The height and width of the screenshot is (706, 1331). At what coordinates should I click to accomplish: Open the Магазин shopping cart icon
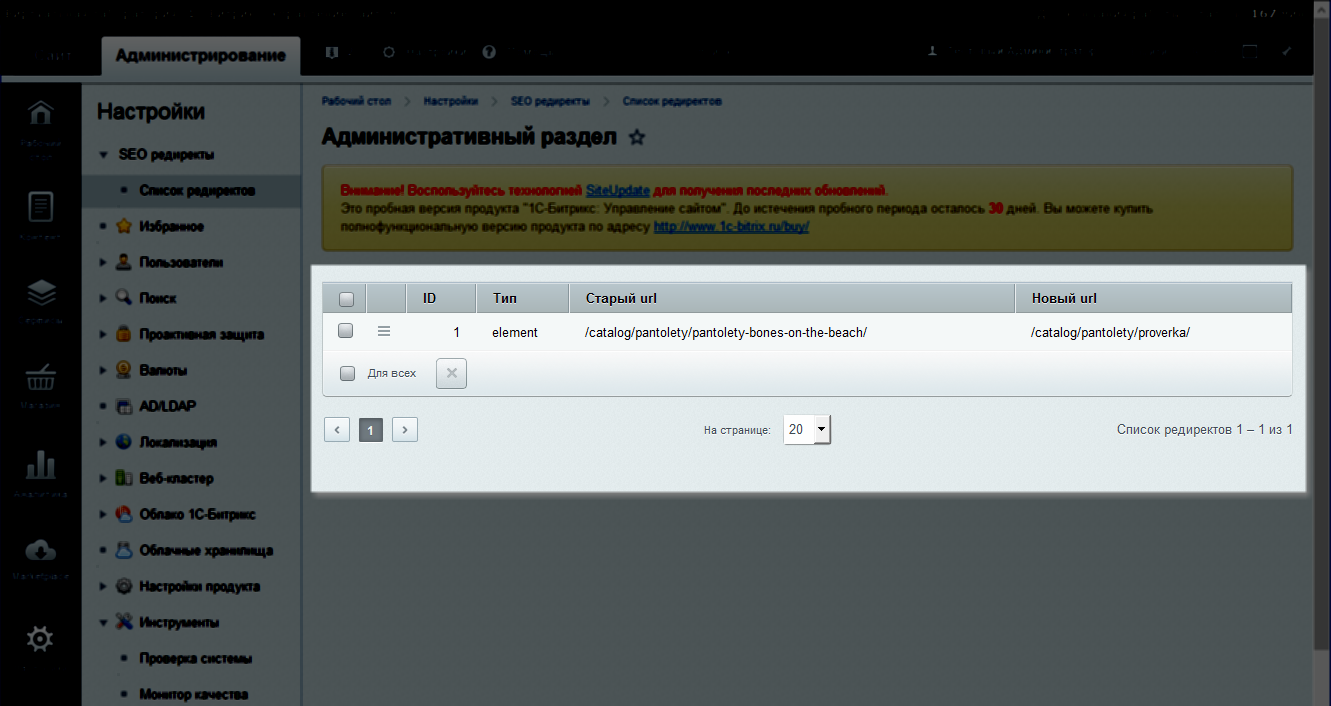tap(40, 378)
